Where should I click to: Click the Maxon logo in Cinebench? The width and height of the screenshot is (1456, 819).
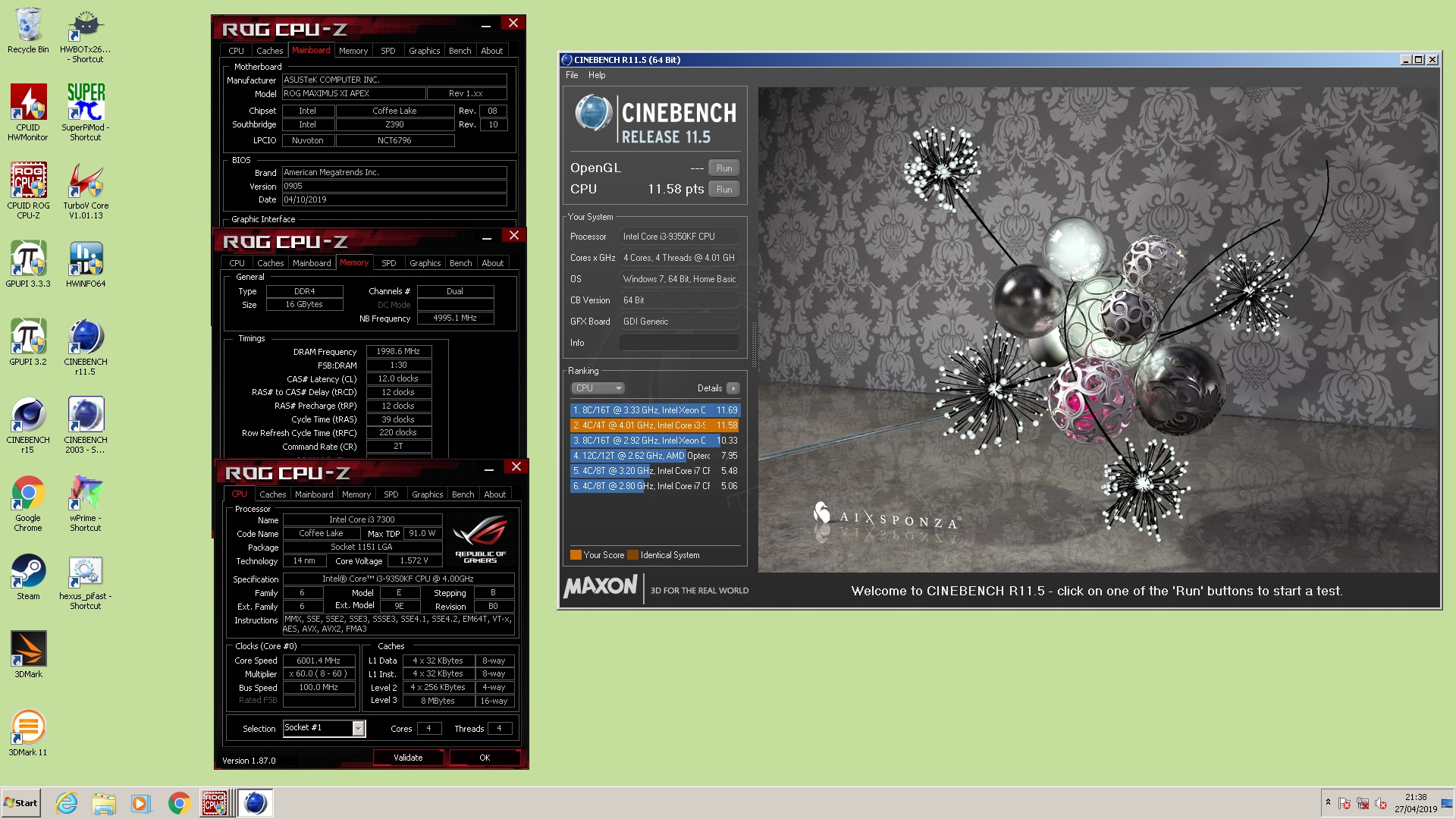[x=601, y=586]
